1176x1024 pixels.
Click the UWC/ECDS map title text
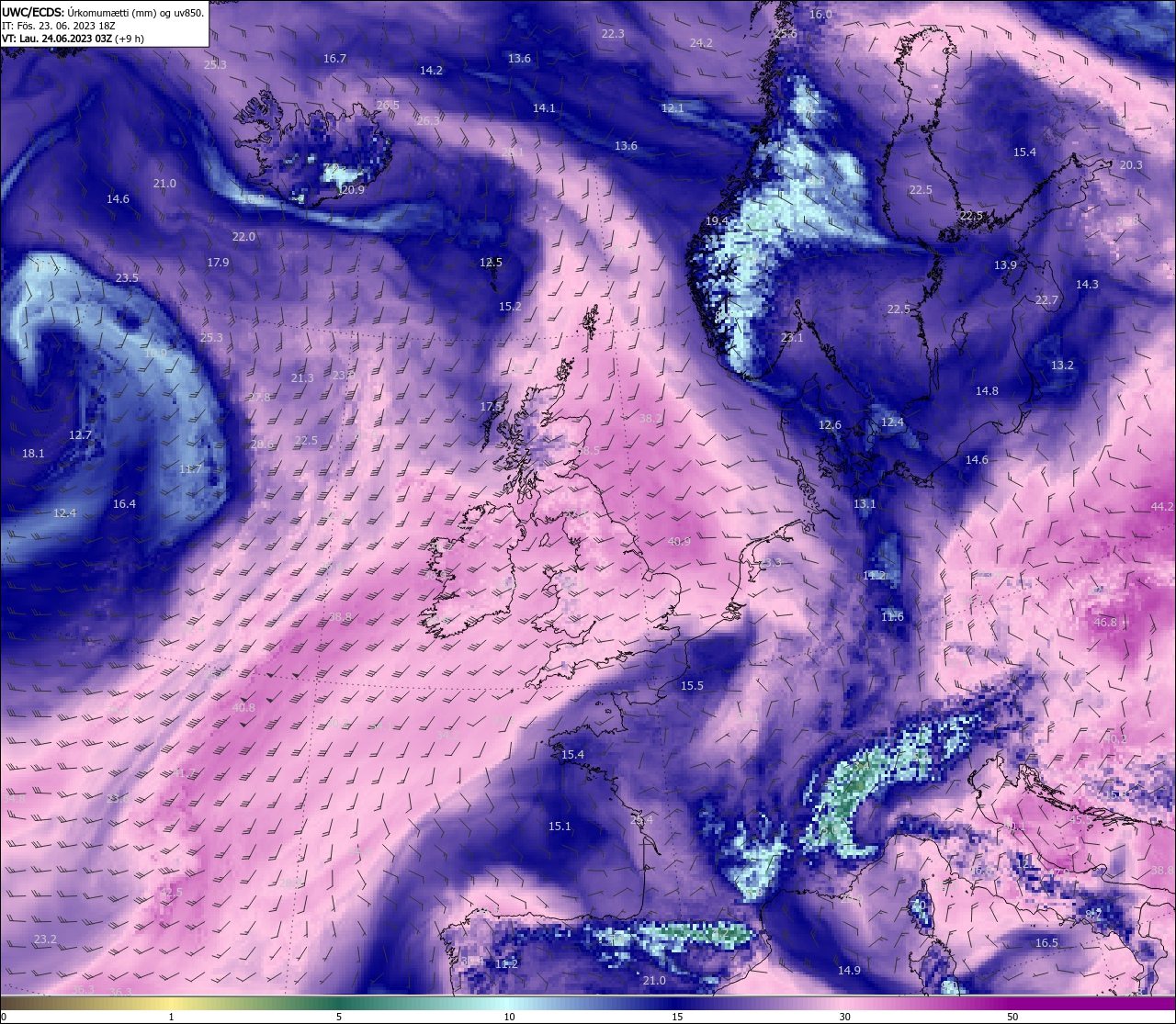(x=103, y=12)
